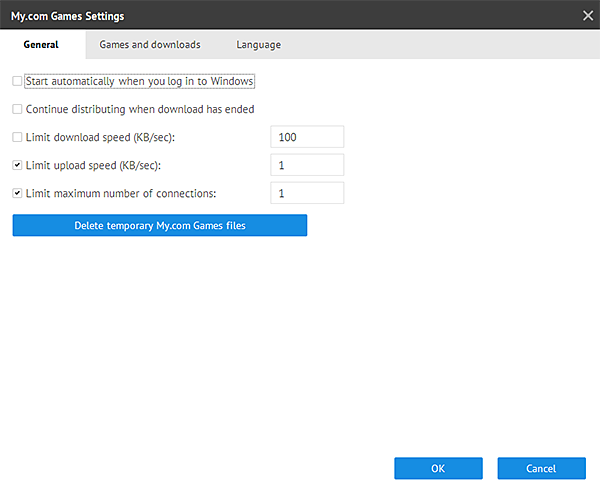Enable Start automatically when you log in checkbox
The width and height of the screenshot is (600, 495).
tap(17, 81)
